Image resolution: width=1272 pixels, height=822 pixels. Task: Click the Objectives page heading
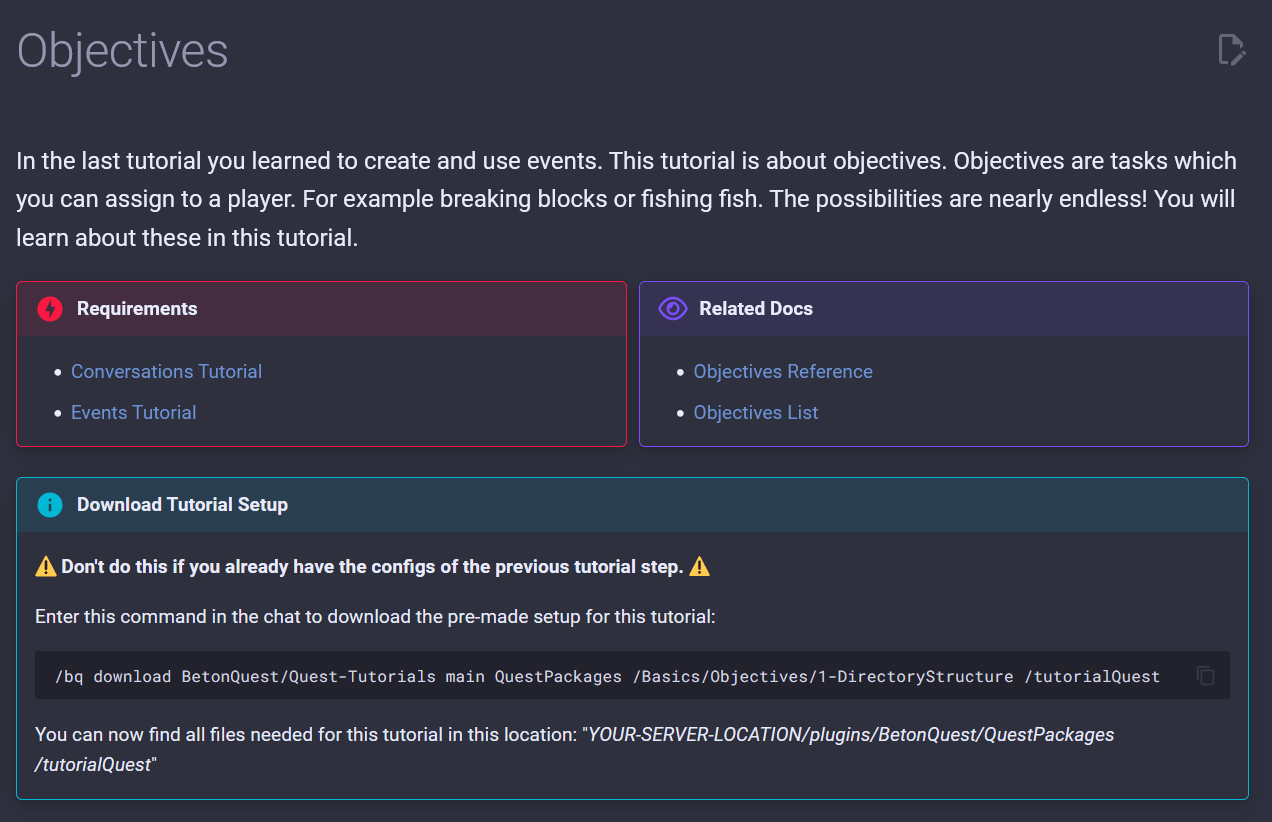click(123, 51)
